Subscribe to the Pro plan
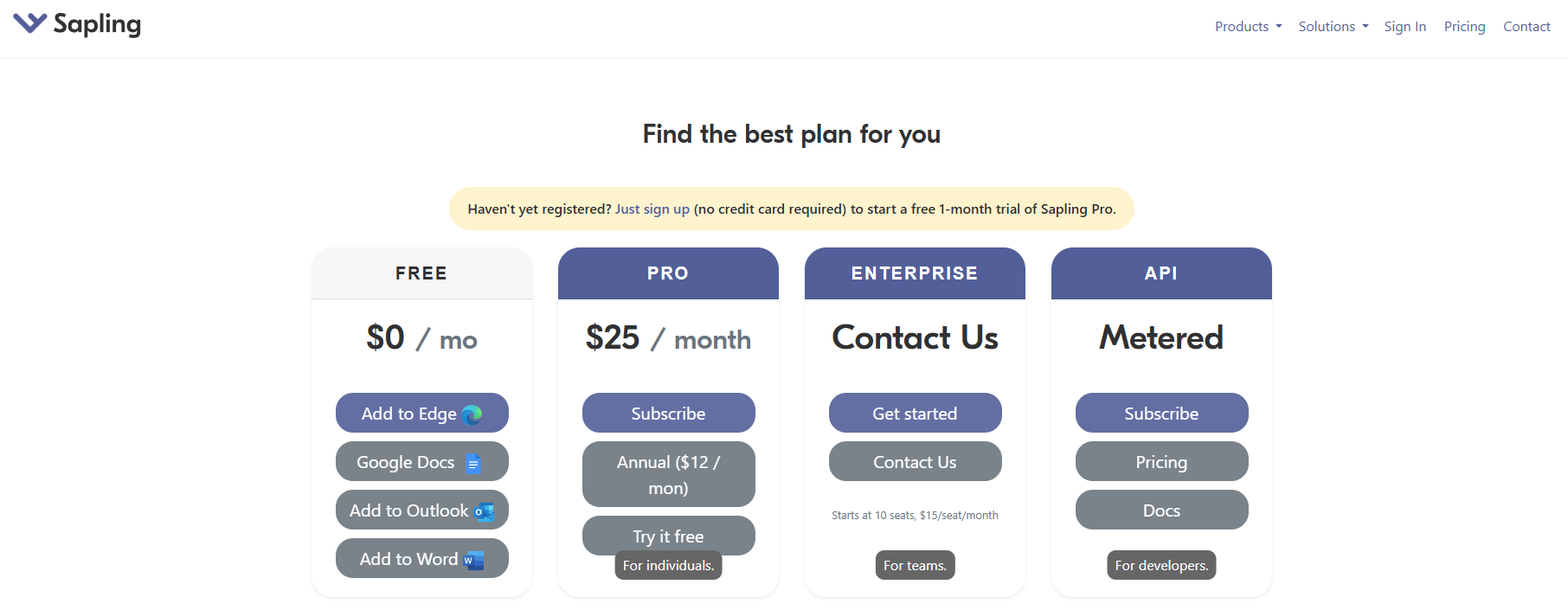 pyautogui.click(x=668, y=414)
